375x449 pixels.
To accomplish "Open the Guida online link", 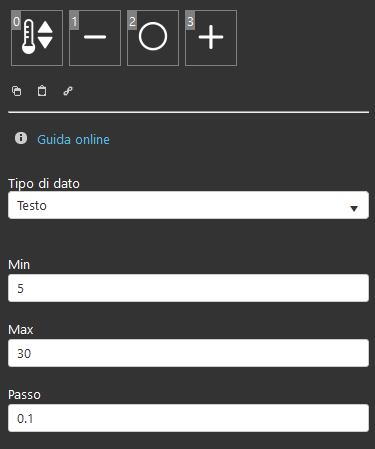I will coord(73,139).
